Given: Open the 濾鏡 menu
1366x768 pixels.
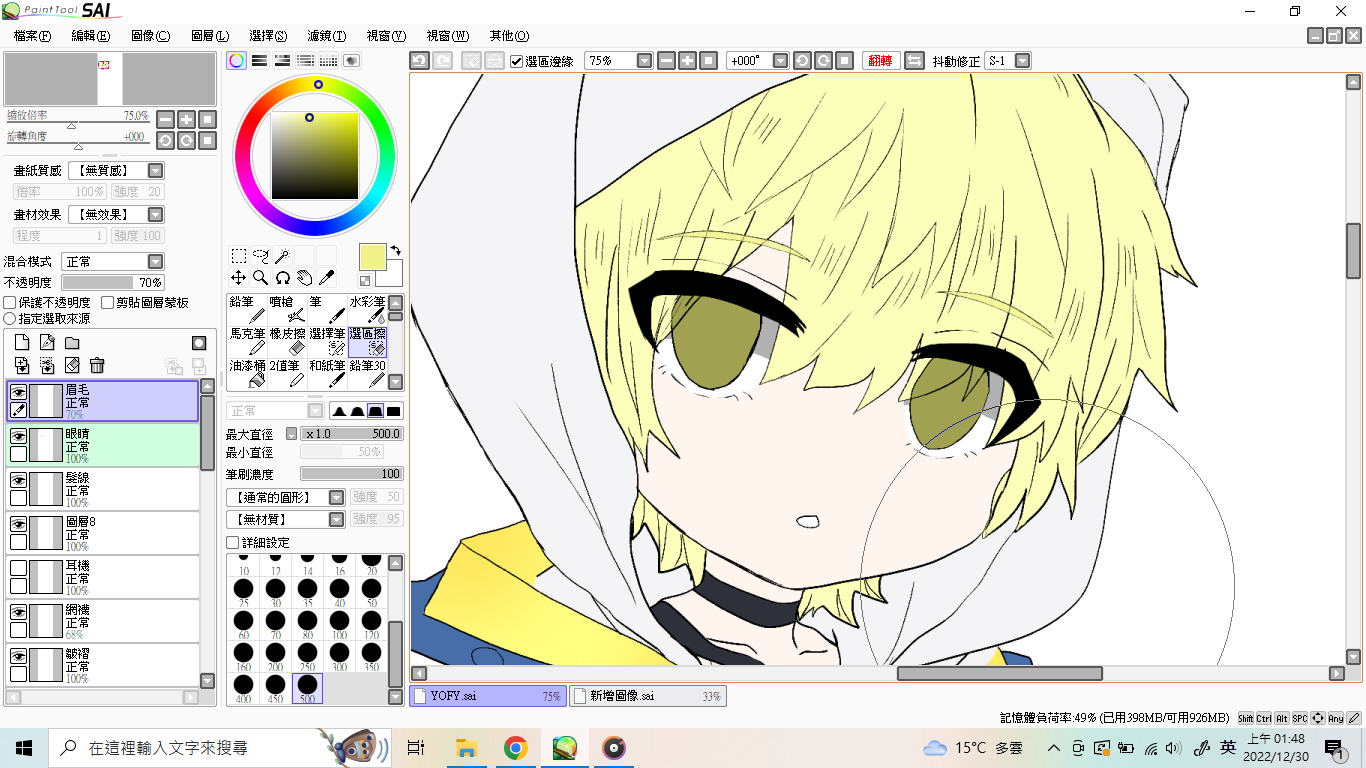Looking at the screenshot, I should click(326, 35).
